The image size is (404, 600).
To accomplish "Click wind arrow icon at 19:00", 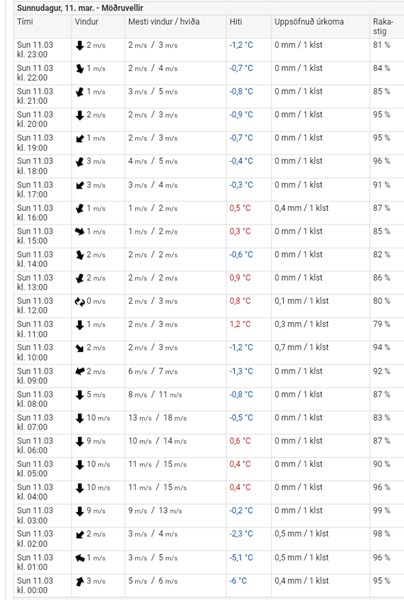I will [80, 139].
